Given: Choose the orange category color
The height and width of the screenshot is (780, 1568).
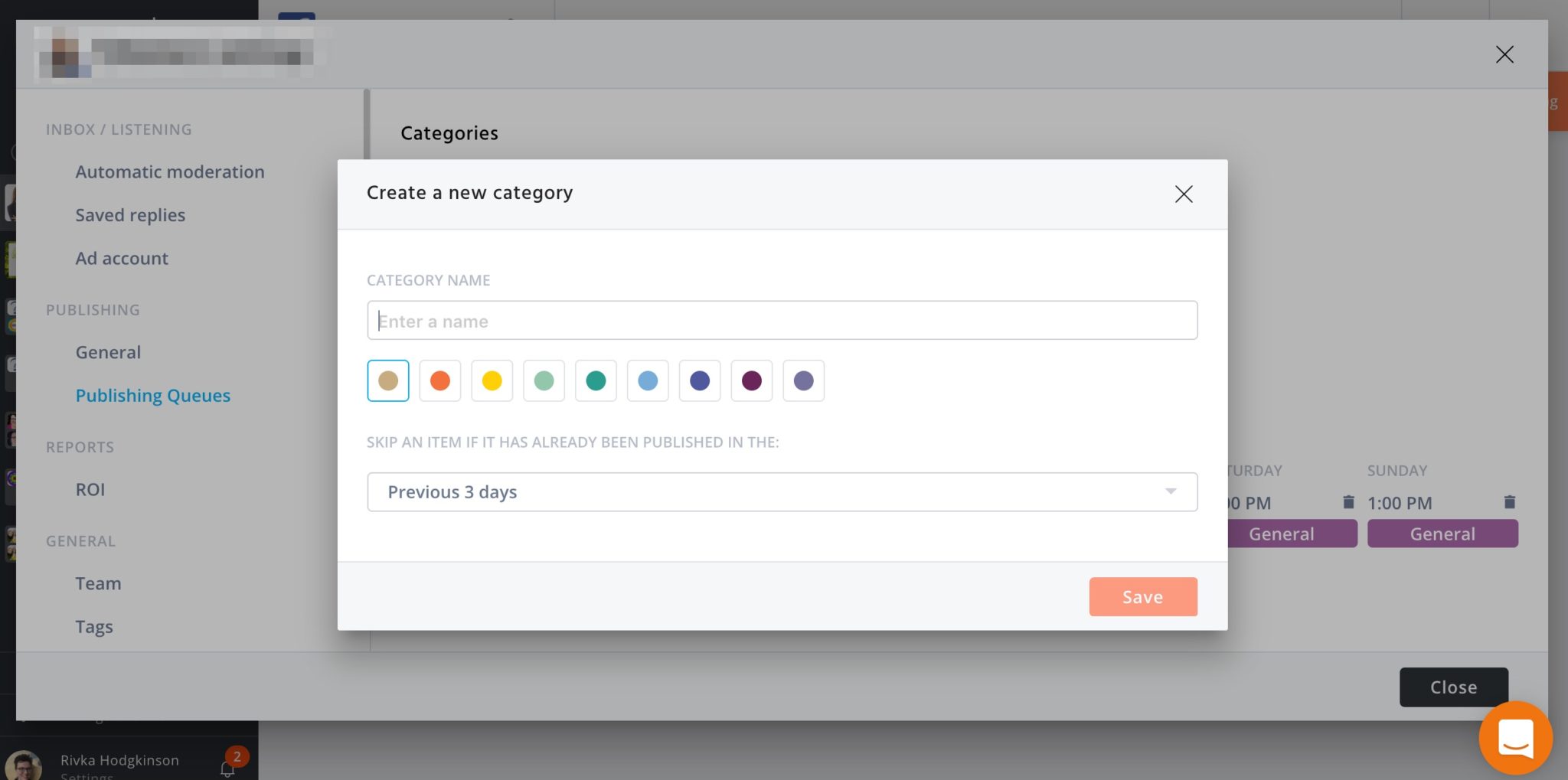Looking at the screenshot, I should (440, 380).
